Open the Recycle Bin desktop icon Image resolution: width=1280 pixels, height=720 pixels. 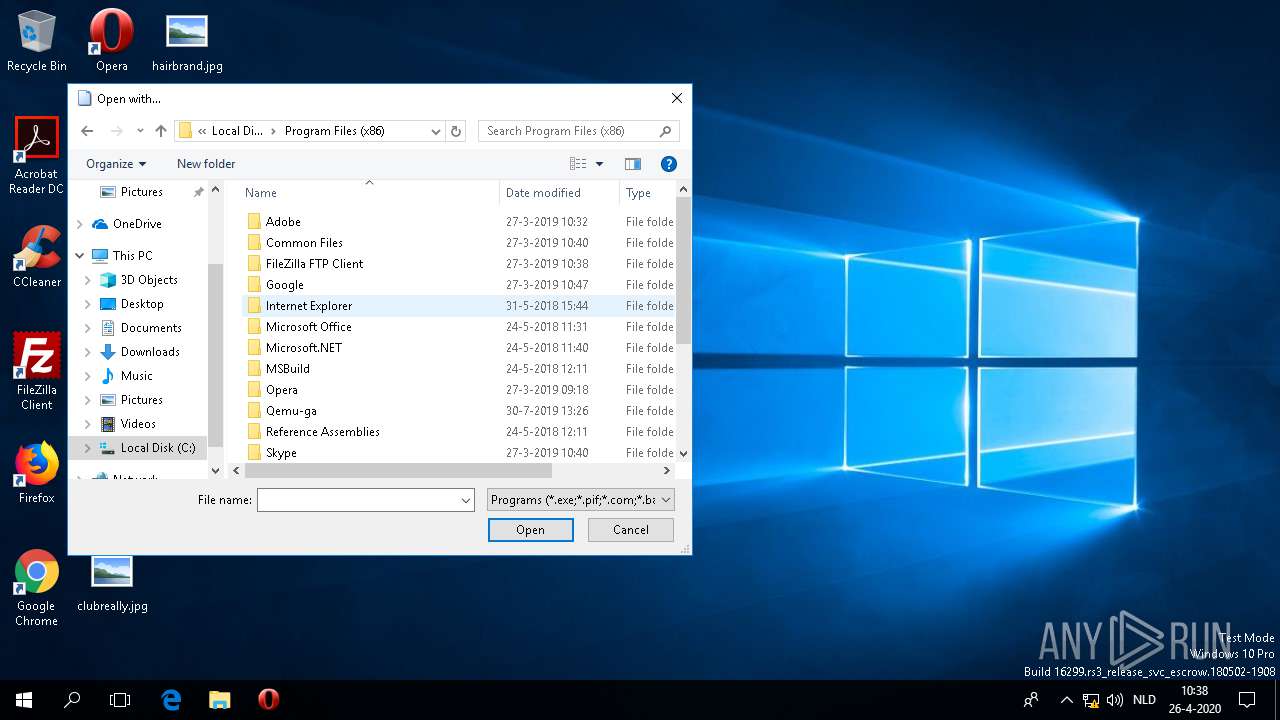37,41
